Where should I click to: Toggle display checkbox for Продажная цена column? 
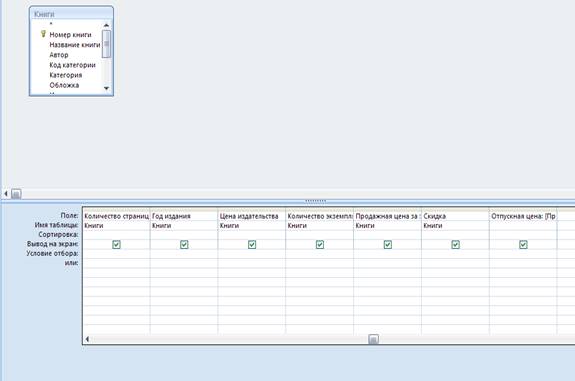coord(388,244)
